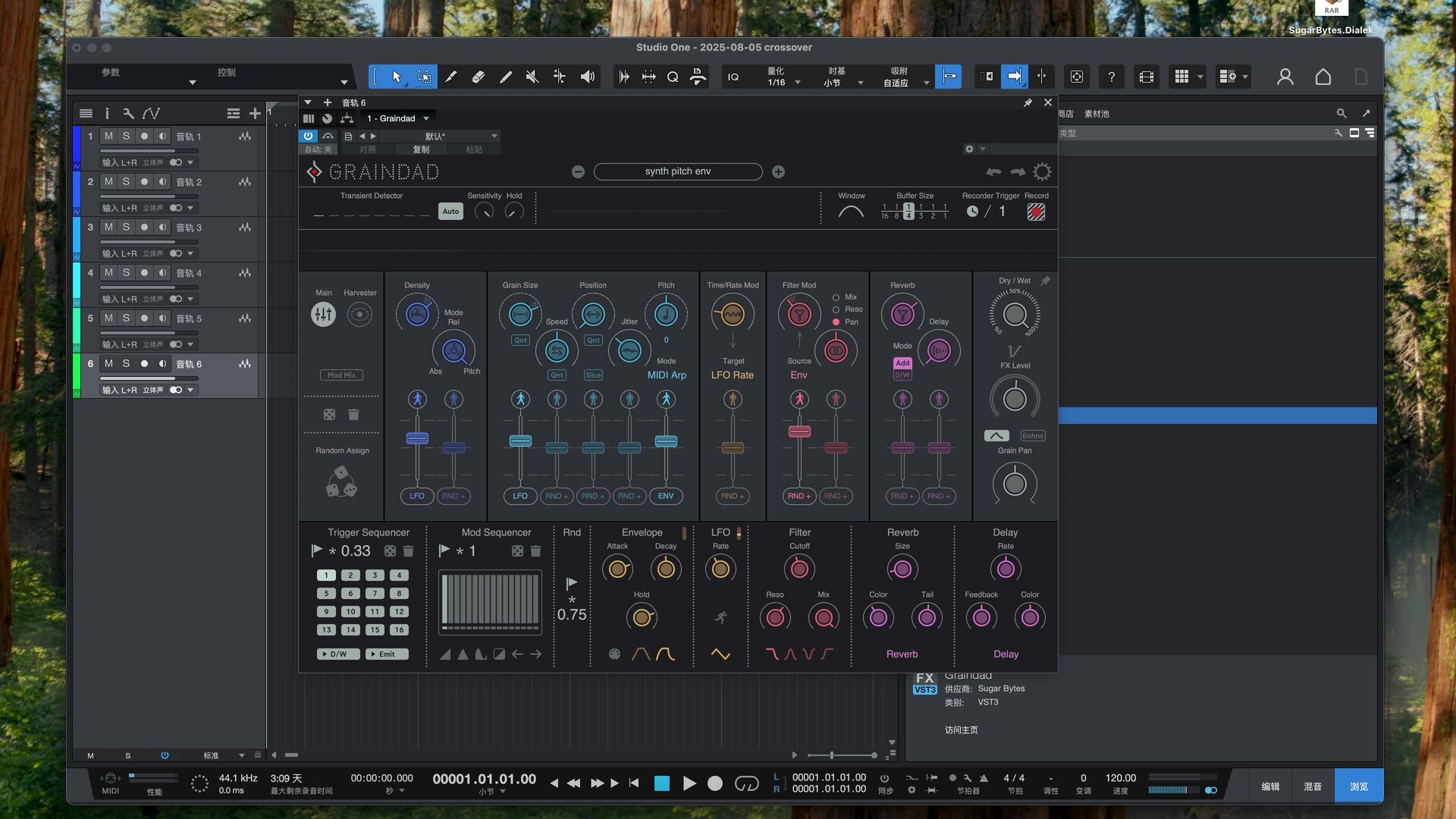This screenshot has height=819, width=1456.
Task: Click the synth pitch env preset name field
Action: click(x=678, y=171)
